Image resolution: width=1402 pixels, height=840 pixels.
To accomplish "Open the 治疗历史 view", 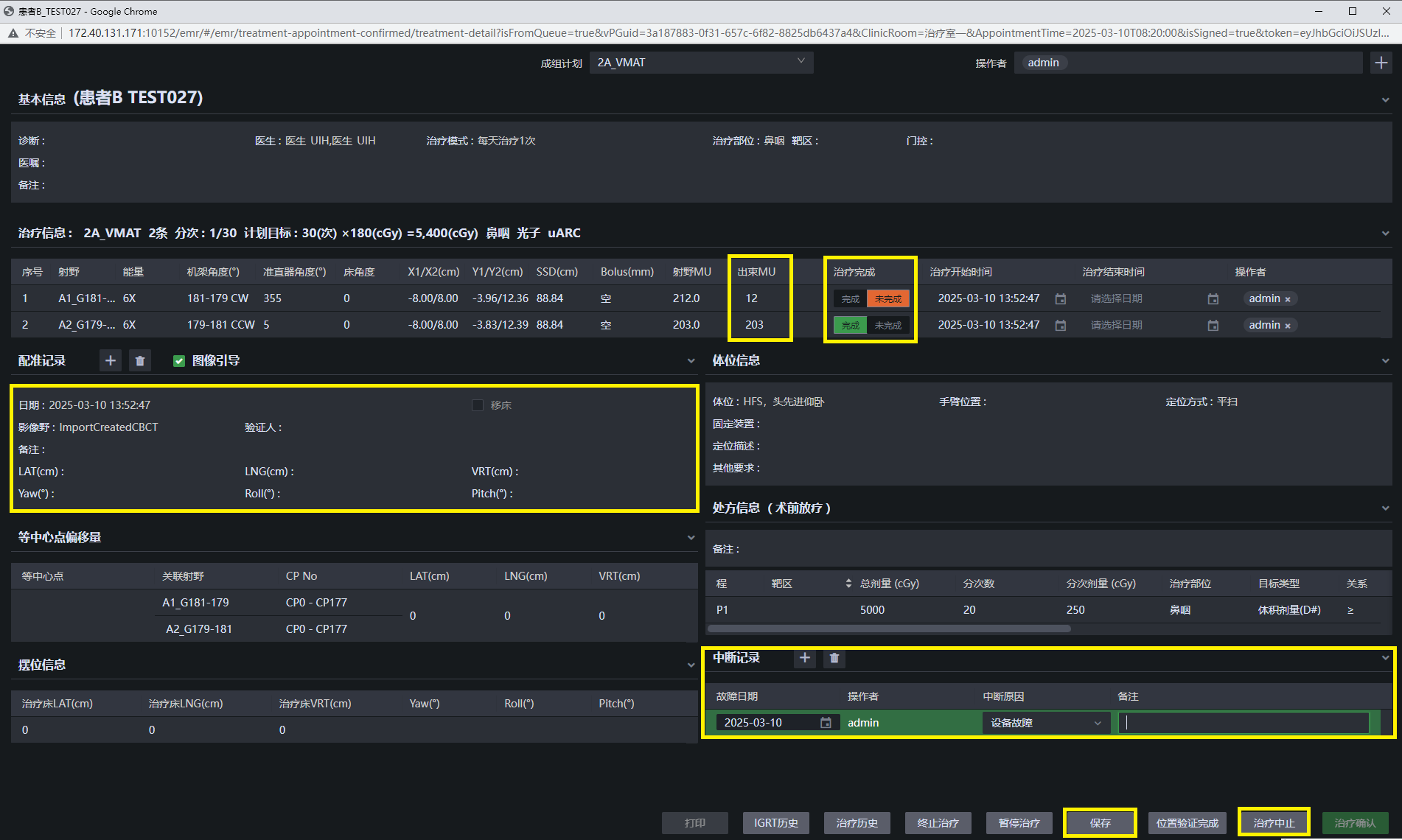I will click(857, 823).
